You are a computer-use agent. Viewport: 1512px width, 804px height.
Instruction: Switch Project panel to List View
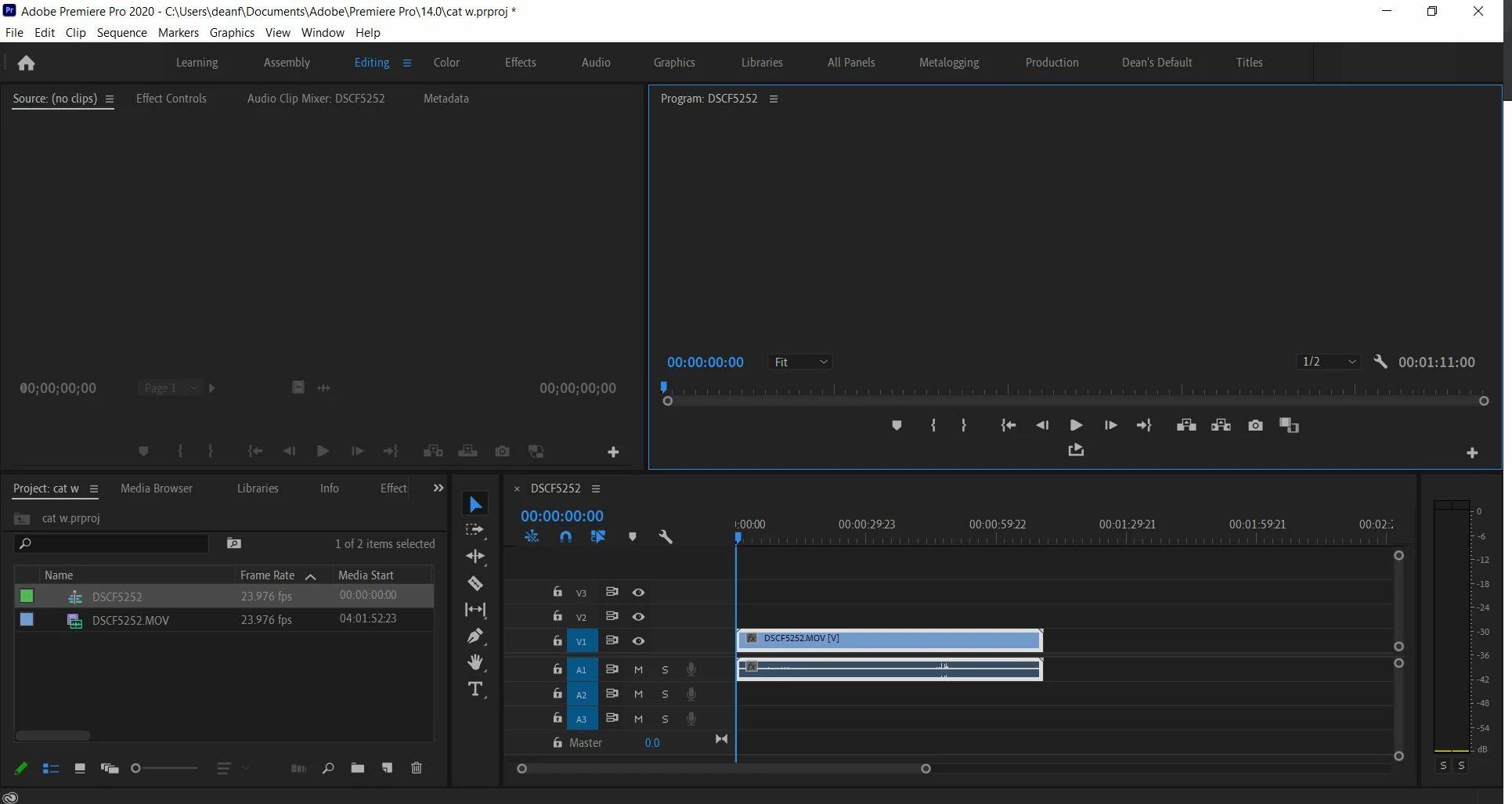51,769
